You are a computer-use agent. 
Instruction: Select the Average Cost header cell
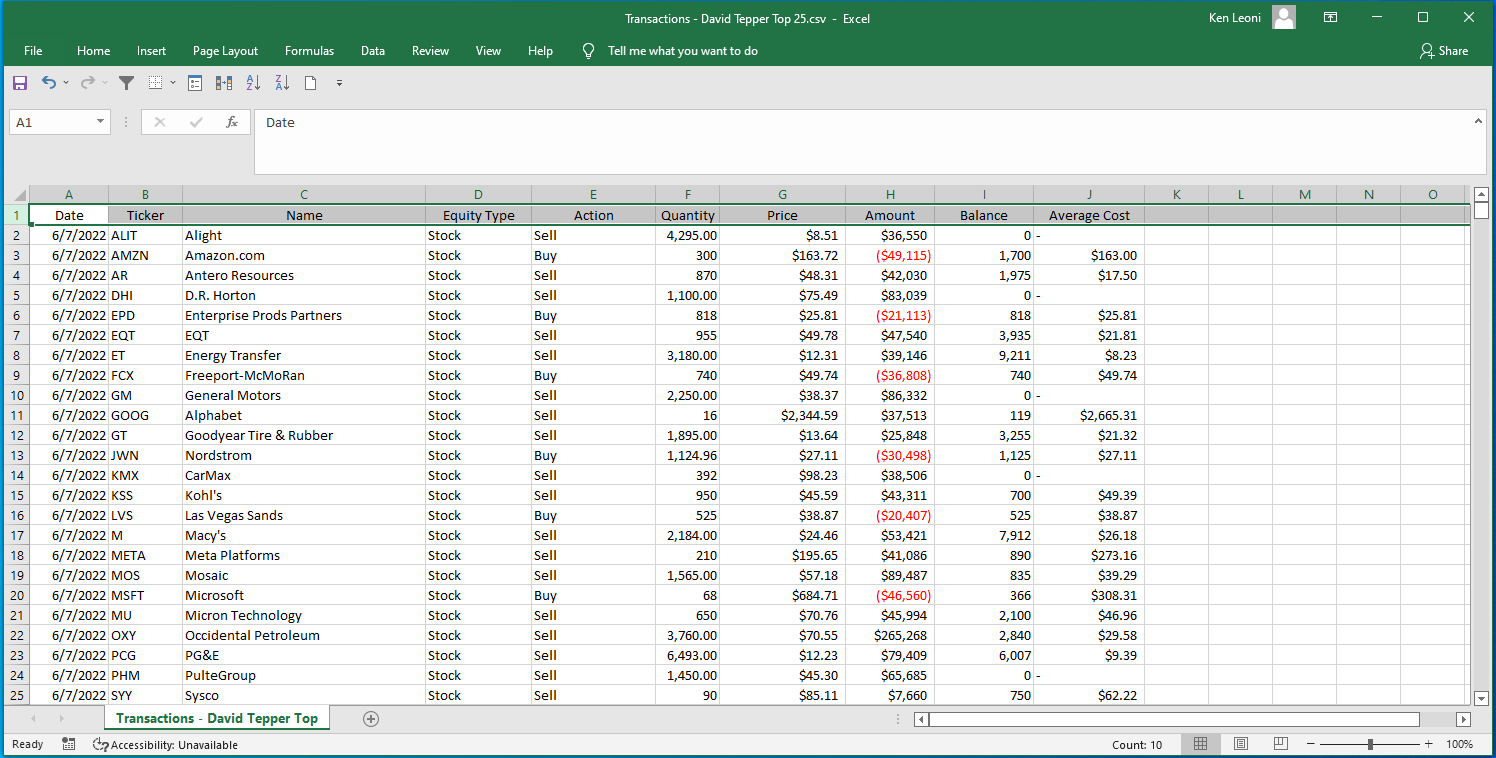point(1089,215)
